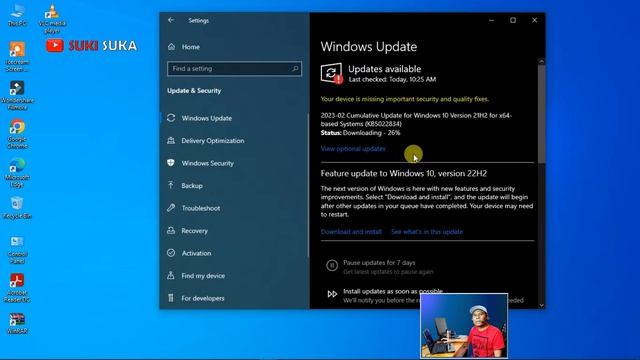The width and height of the screenshot is (640, 360).
Task: Maximize the Settings window
Action: [x=513, y=20]
